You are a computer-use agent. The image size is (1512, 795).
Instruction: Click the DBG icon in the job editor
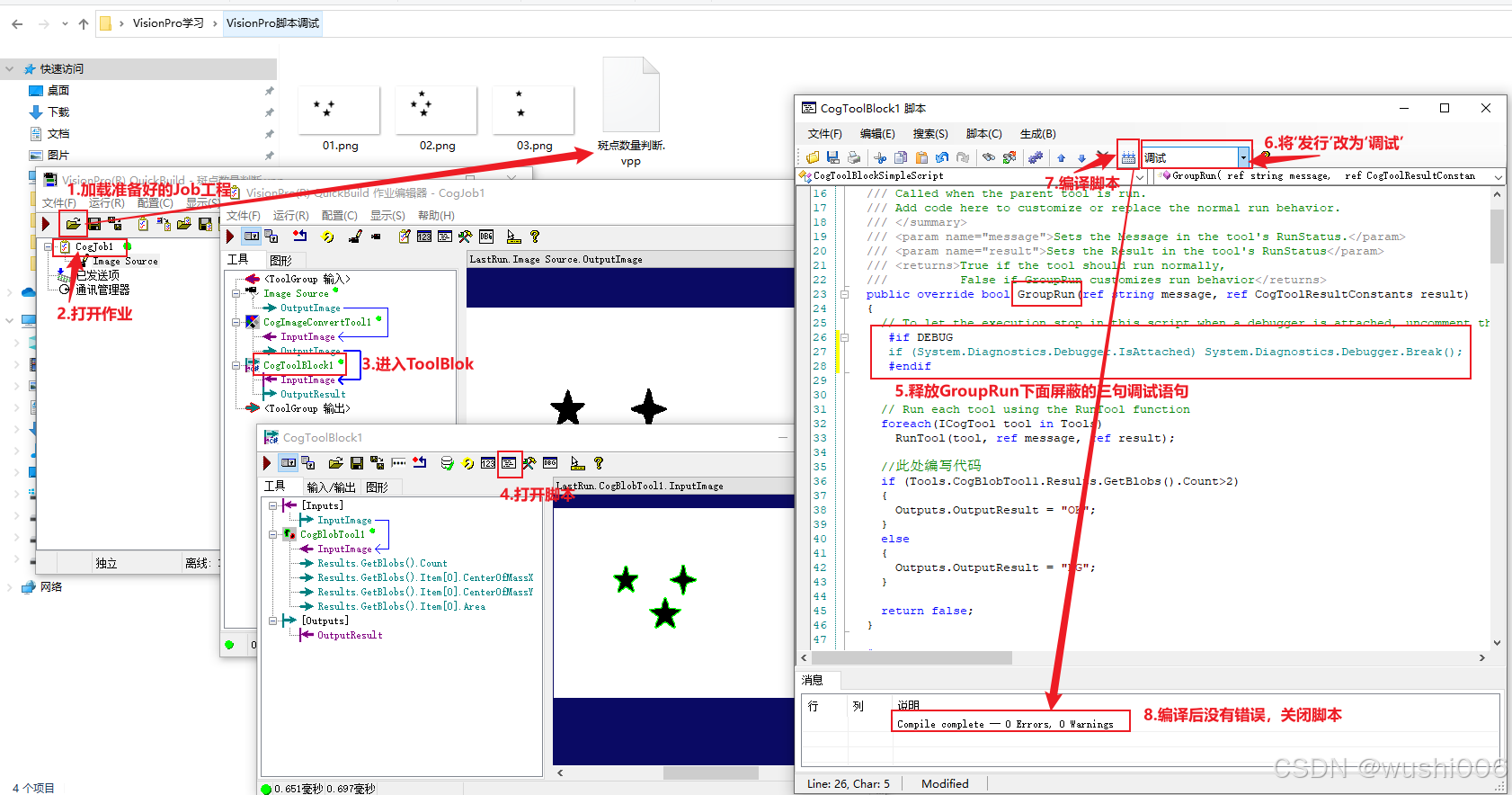[486, 237]
